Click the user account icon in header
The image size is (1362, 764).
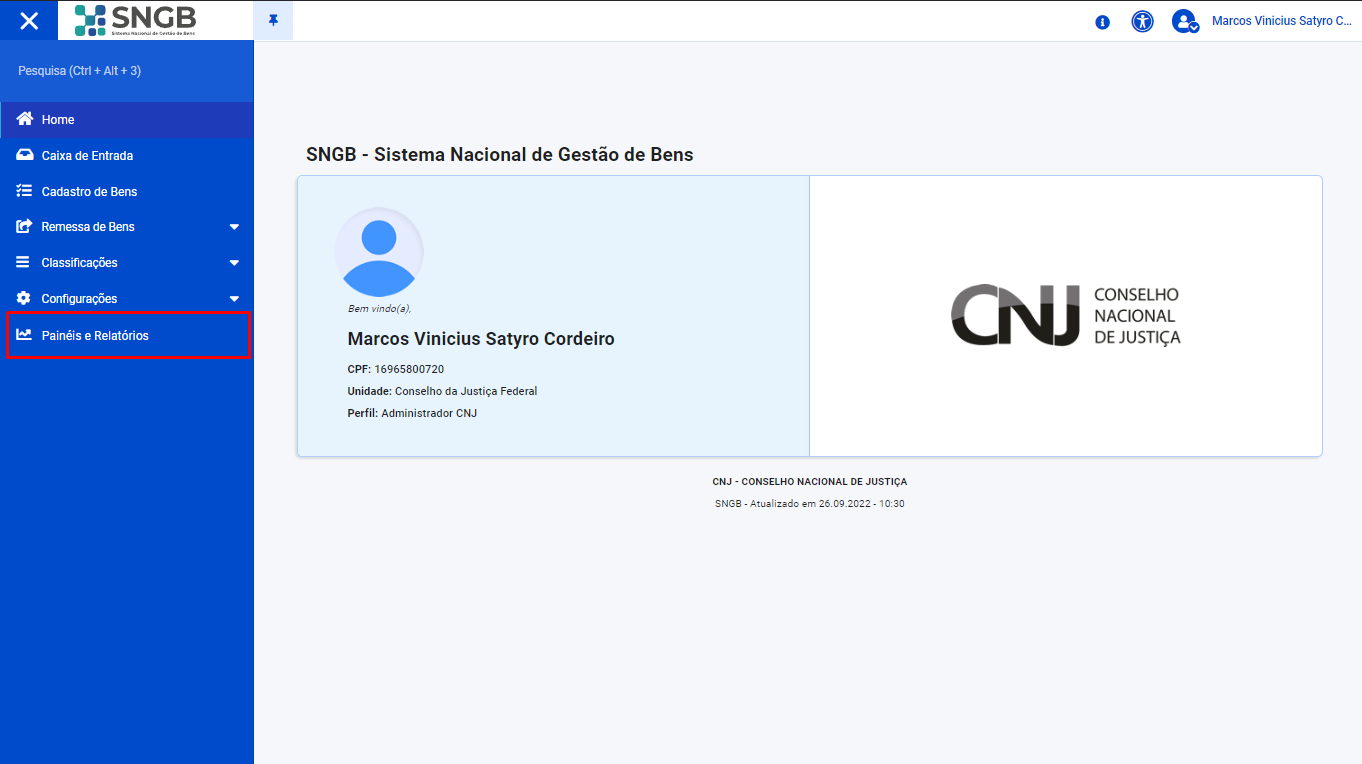tap(1185, 21)
